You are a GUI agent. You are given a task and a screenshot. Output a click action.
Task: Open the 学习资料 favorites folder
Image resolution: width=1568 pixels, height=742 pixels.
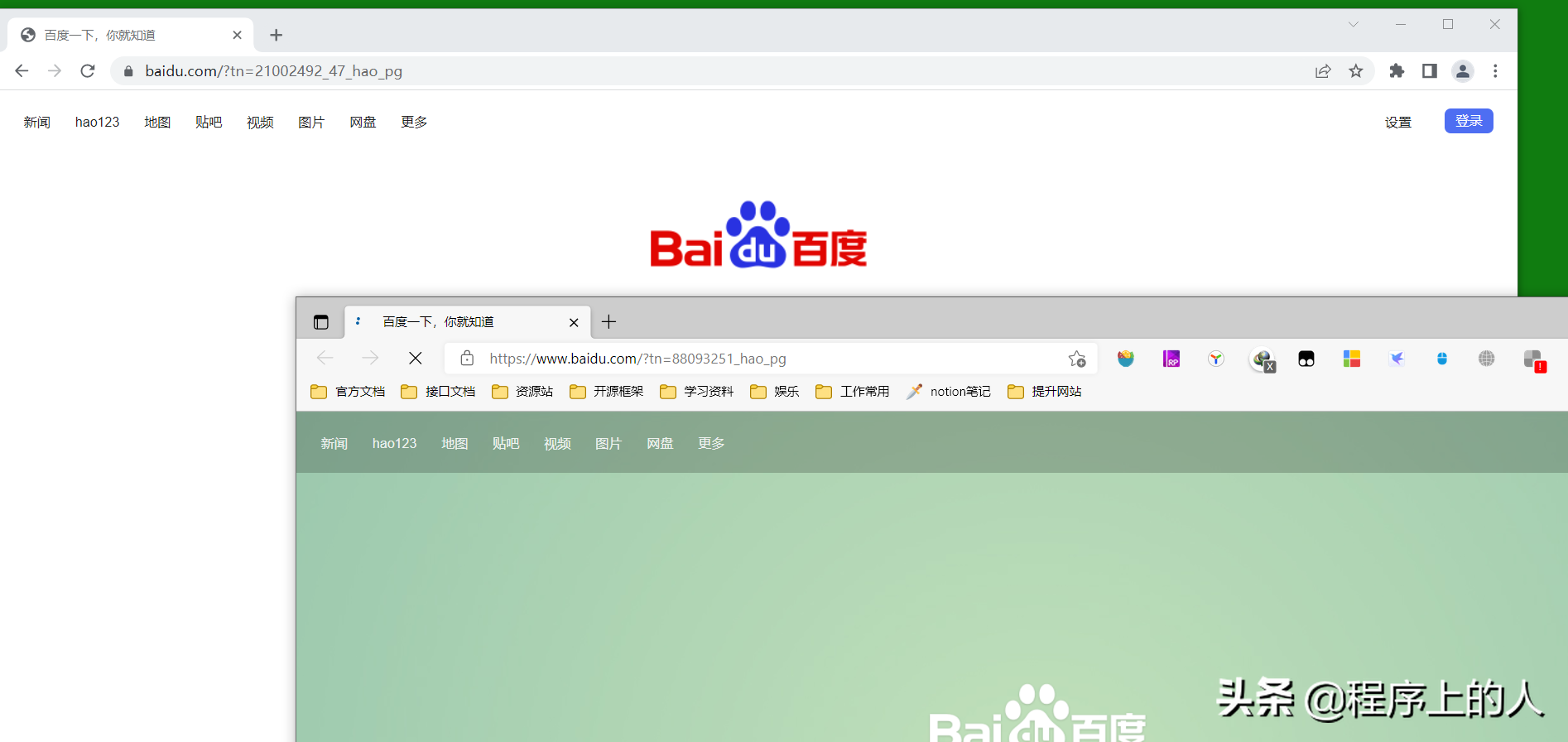point(697,392)
